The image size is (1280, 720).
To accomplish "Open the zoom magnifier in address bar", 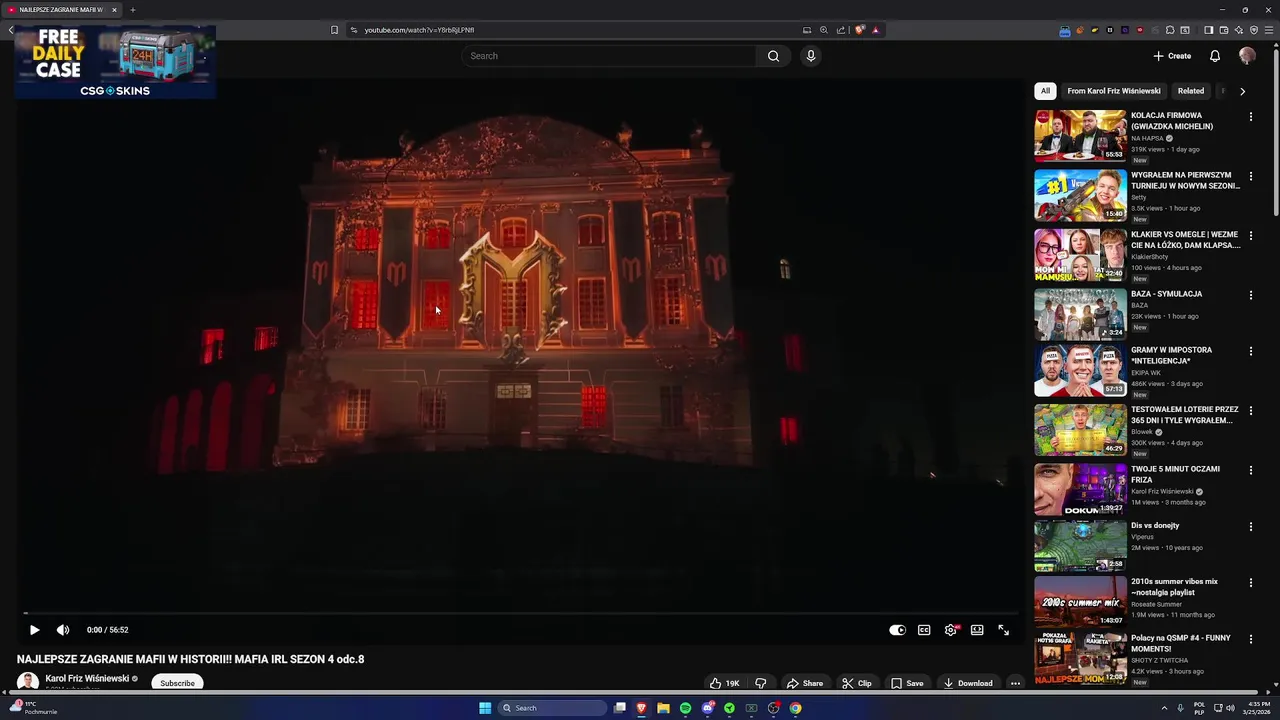I will [x=824, y=30].
